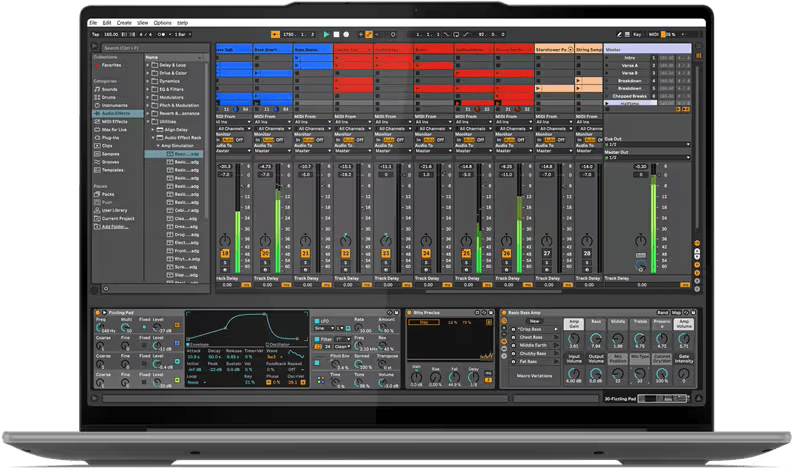This screenshot has height=470, width=793.
Task: Open Favorites collection in browser sidebar
Action: [x=113, y=65]
